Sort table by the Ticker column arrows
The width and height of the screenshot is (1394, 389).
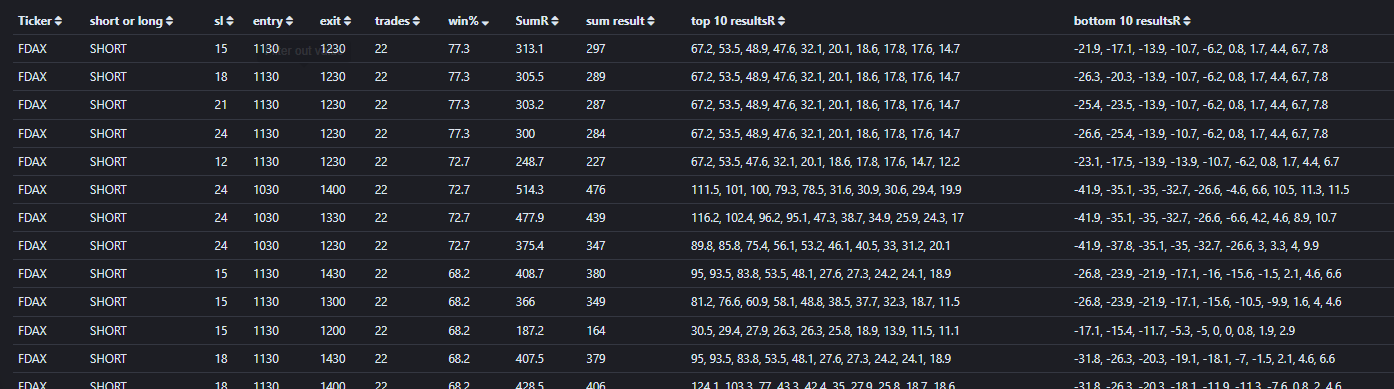[58, 21]
